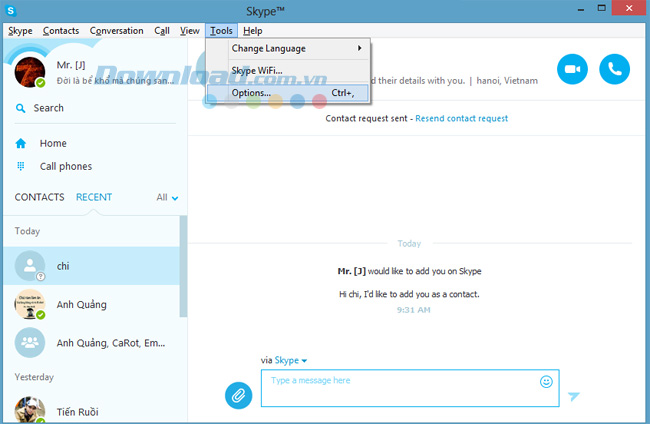Maximize the Skype window
This screenshot has height=424, width=650.
[601, 8]
